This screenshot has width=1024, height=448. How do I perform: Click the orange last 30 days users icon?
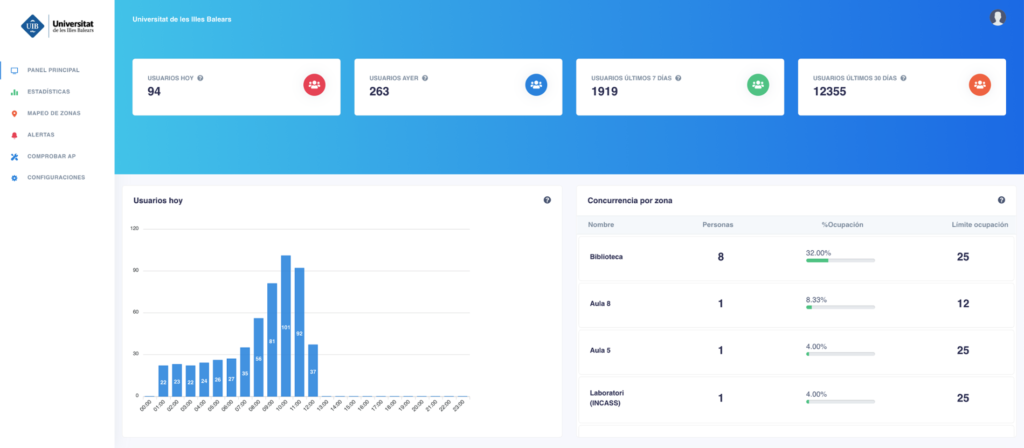(x=979, y=85)
